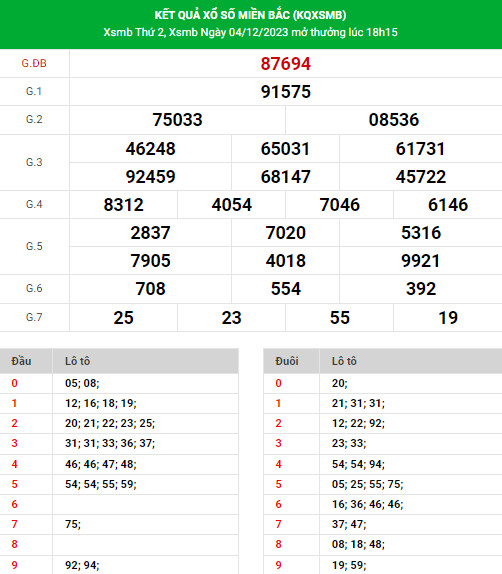Click the Đuôi column header

point(287,361)
